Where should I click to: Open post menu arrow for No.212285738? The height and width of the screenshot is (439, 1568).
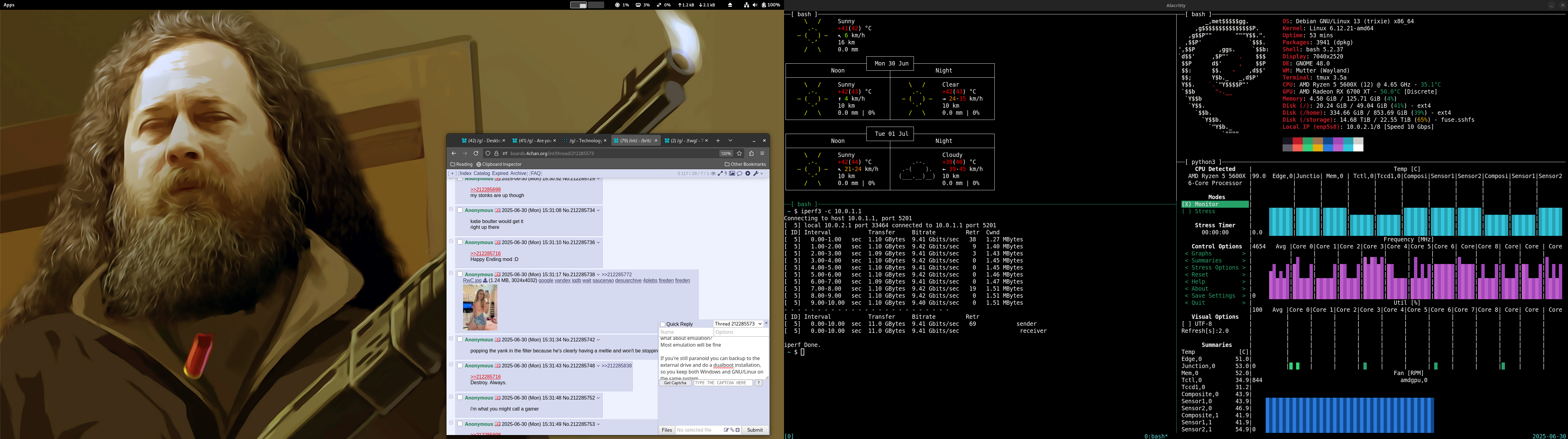pyautogui.click(x=598, y=275)
